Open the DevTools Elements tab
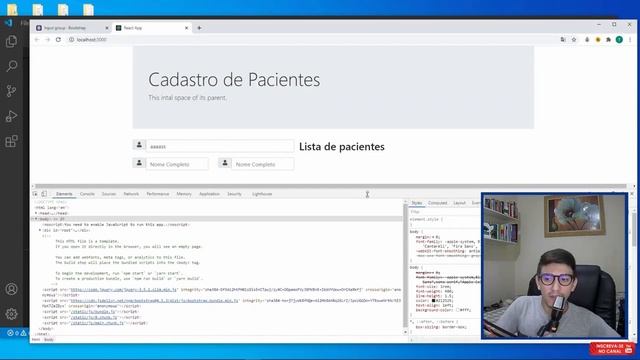The image size is (640, 360). click(x=64, y=194)
